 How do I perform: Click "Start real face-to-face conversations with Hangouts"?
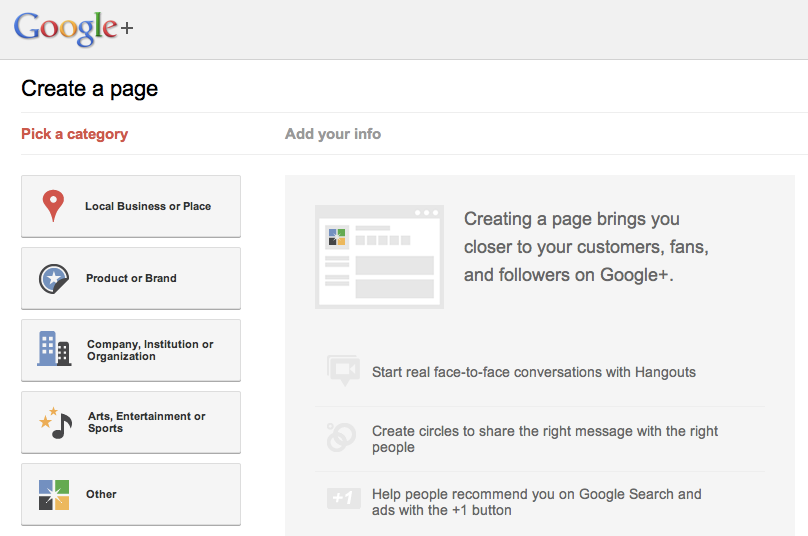pos(534,372)
